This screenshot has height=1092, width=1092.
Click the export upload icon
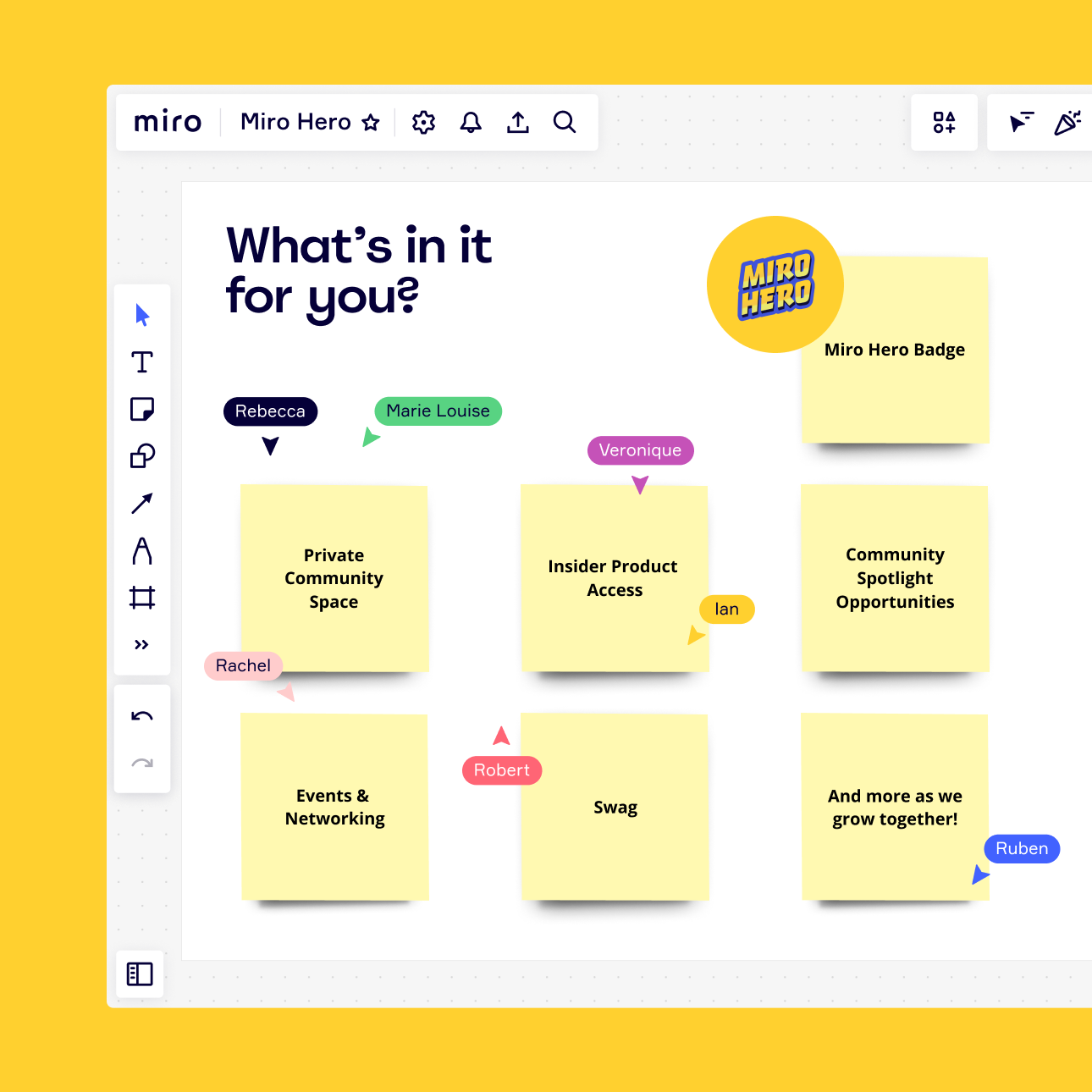tap(518, 123)
